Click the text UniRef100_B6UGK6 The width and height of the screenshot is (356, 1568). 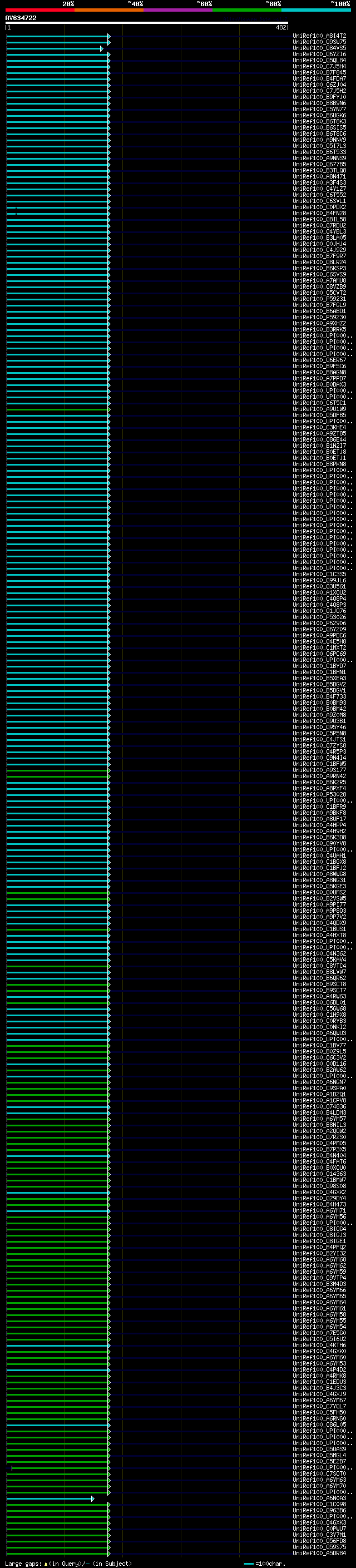(319, 115)
